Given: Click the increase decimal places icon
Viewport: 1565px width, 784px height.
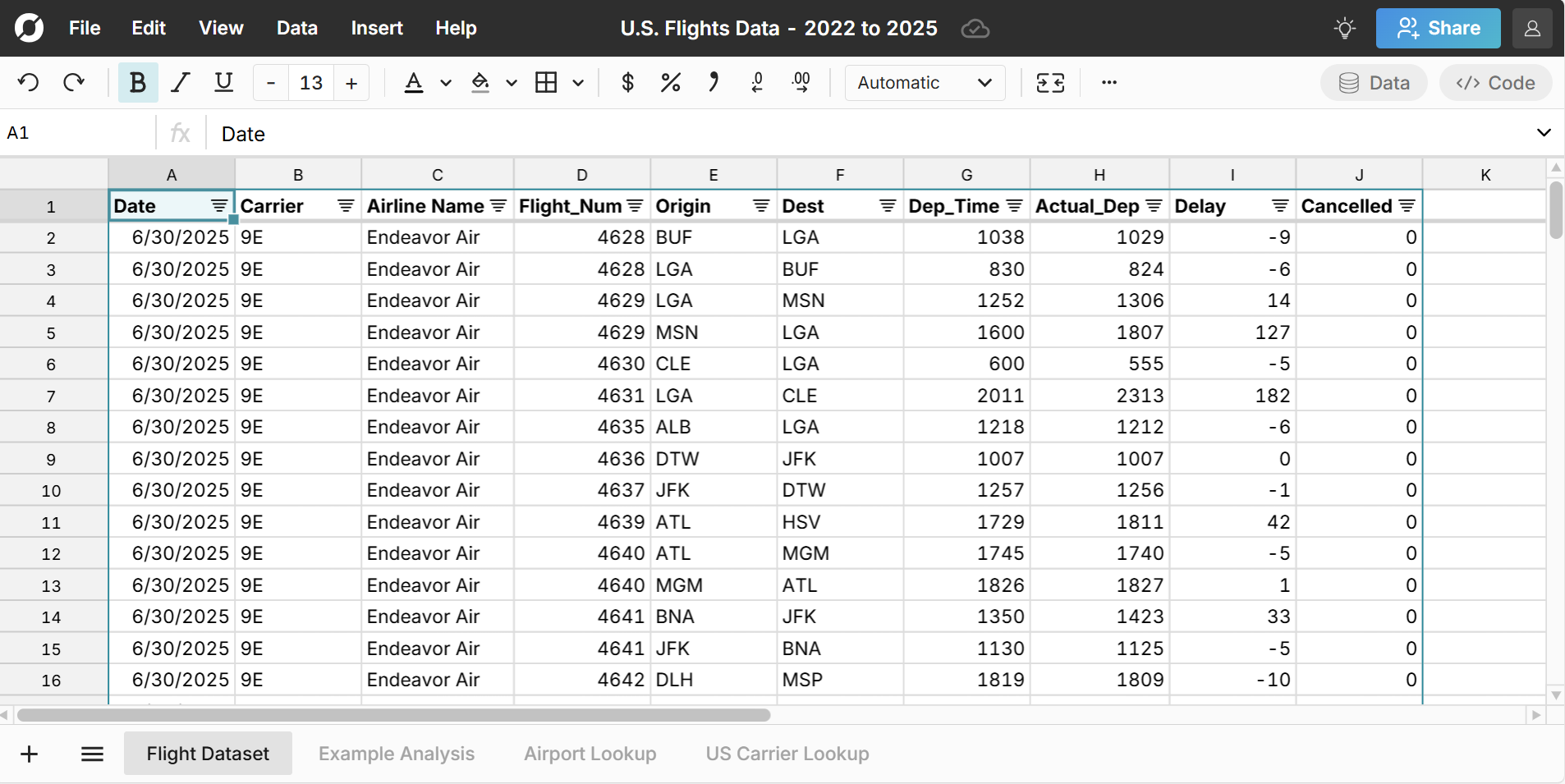Looking at the screenshot, I should click(x=801, y=82).
